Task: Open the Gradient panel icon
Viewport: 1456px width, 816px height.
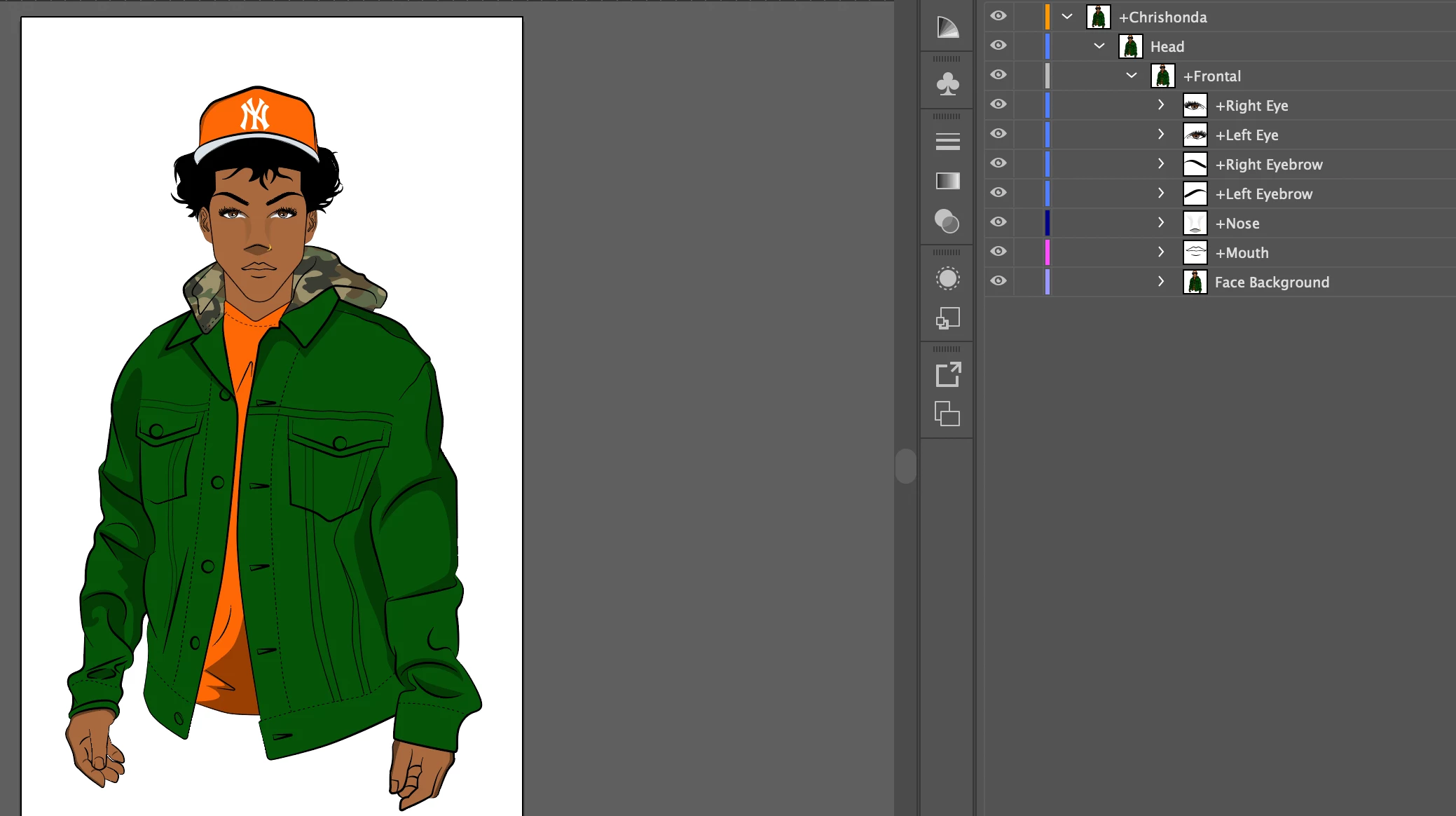Action: click(x=947, y=181)
